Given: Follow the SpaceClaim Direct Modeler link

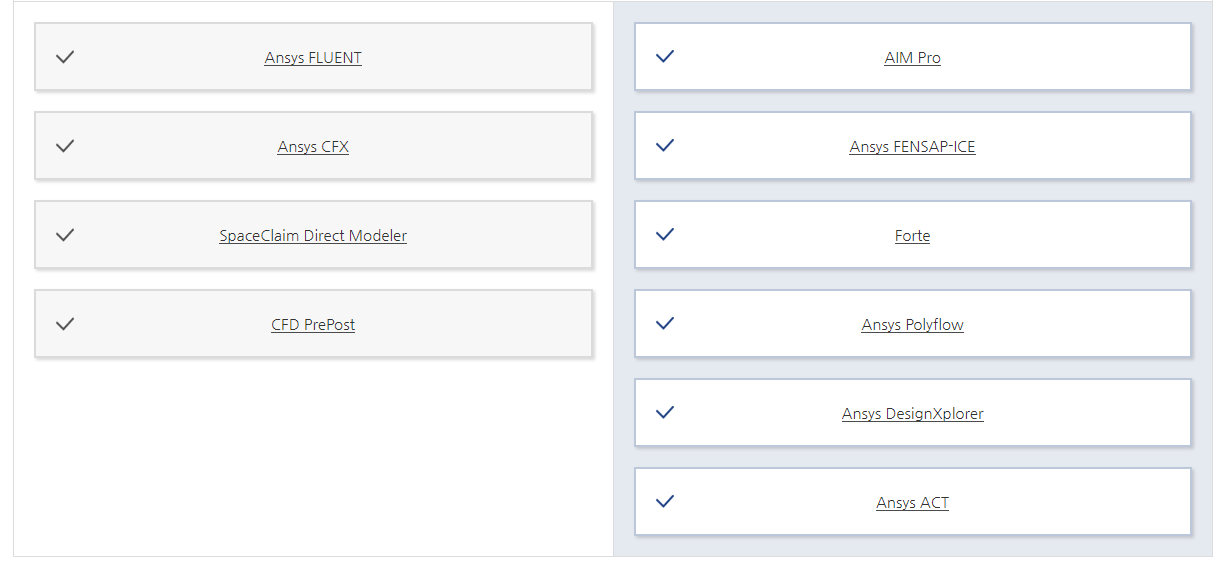Looking at the screenshot, I should (313, 236).
